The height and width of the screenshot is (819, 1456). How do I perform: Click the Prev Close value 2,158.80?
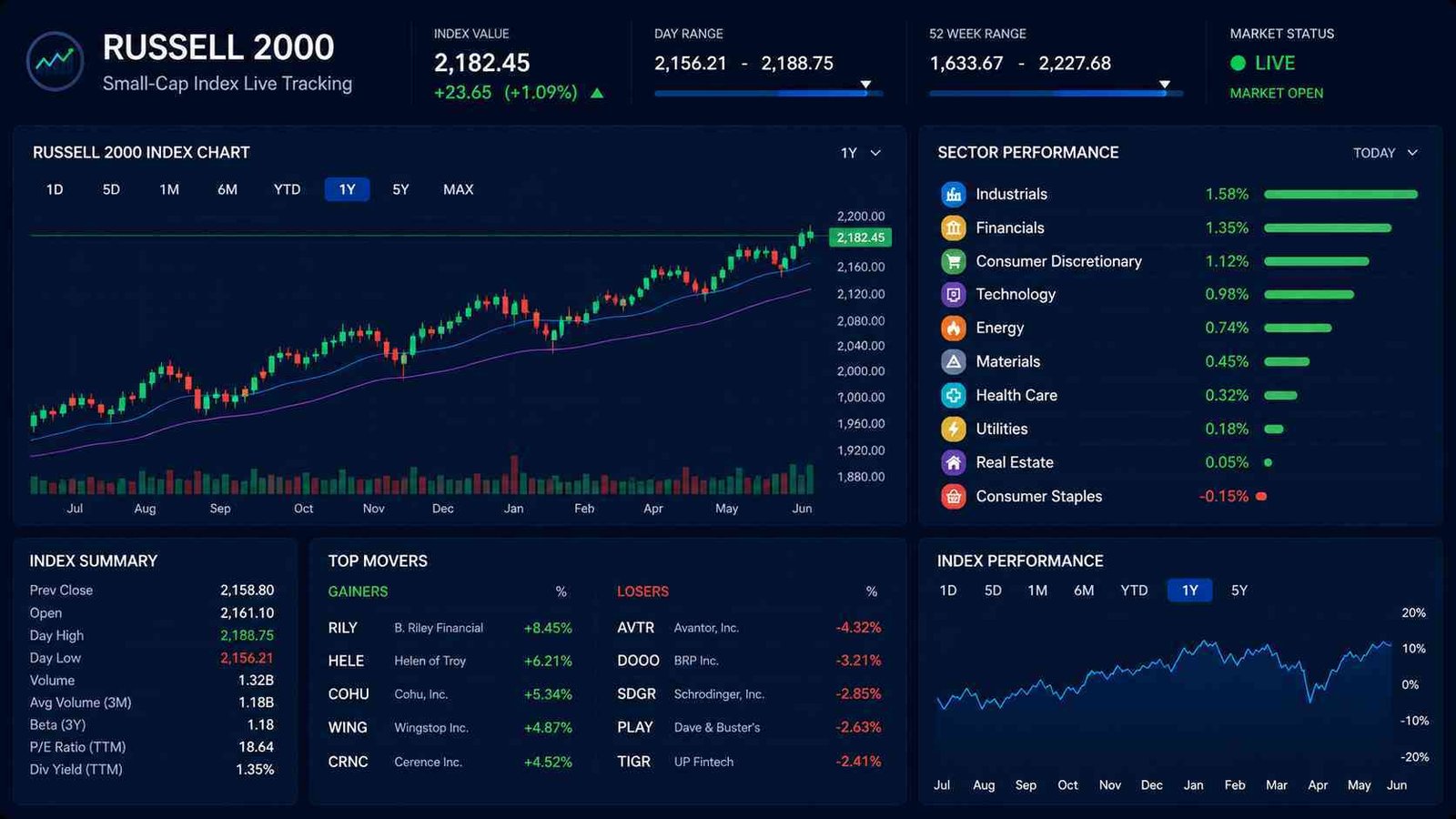pos(247,590)
